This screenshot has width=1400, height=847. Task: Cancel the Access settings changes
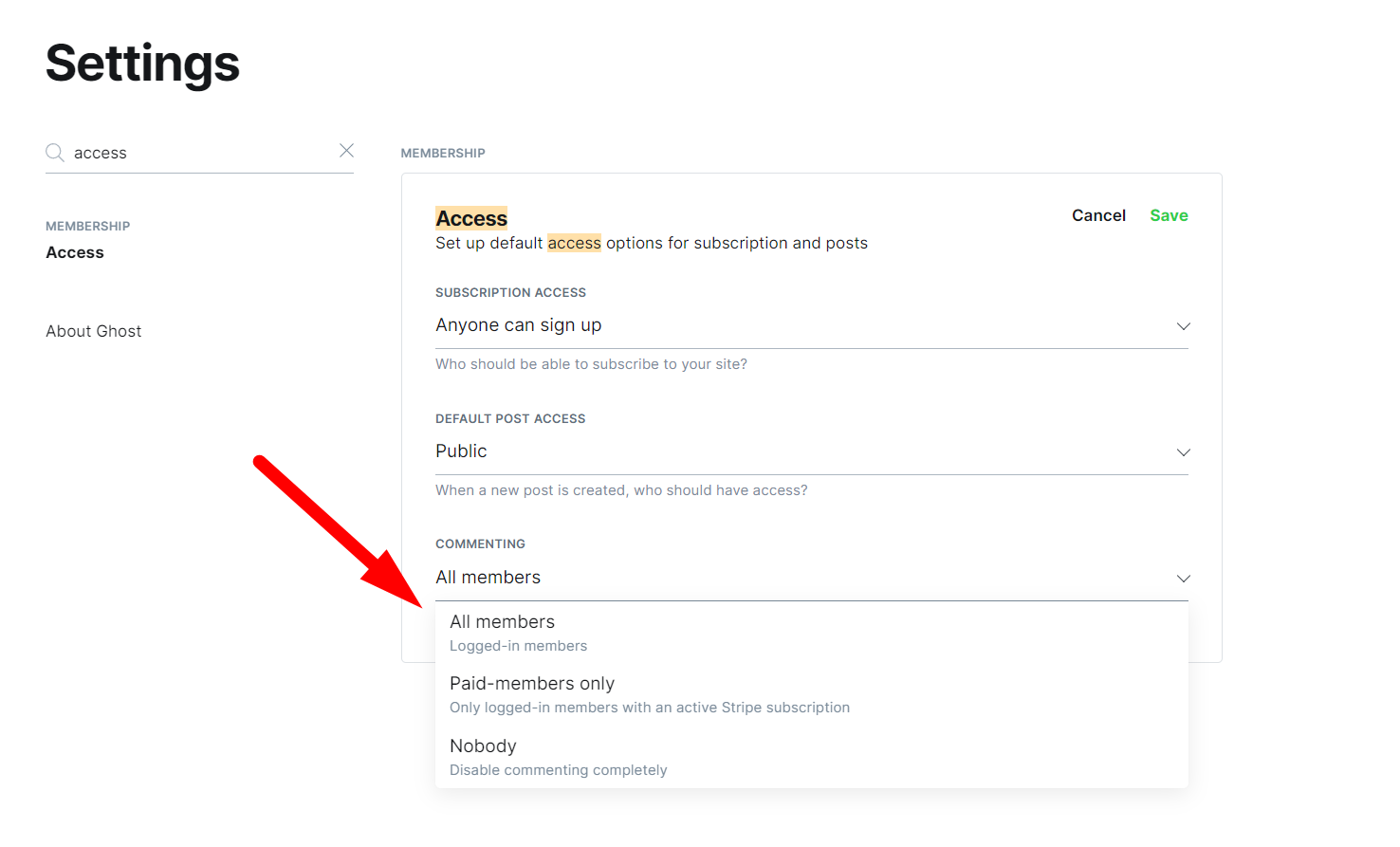pos(1098,215)
